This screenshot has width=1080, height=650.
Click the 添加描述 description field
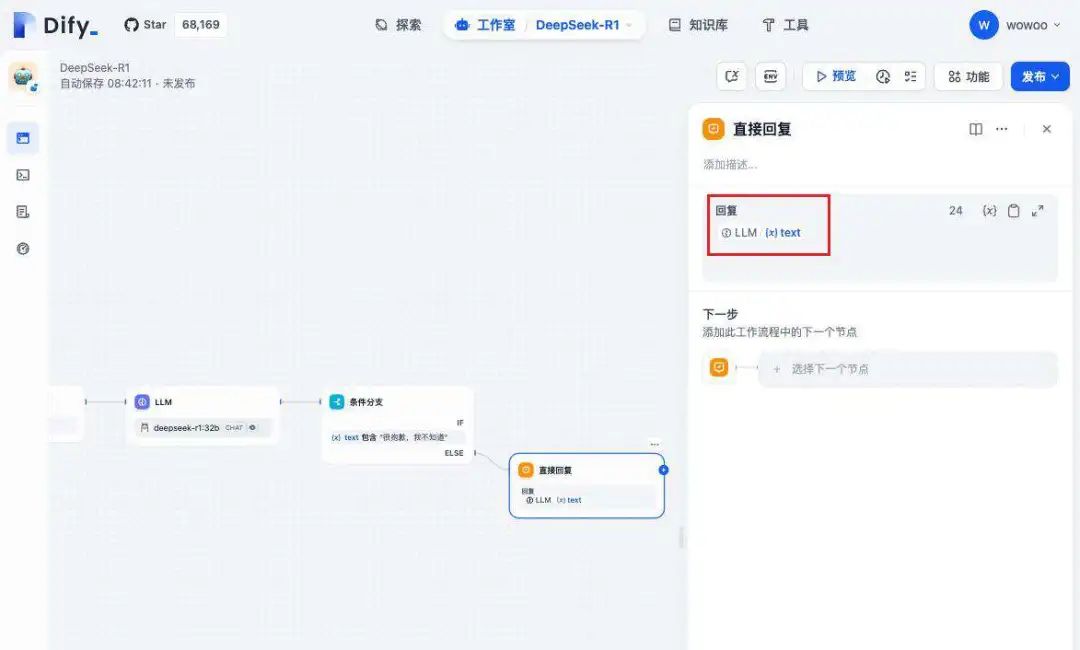point(729,165)
